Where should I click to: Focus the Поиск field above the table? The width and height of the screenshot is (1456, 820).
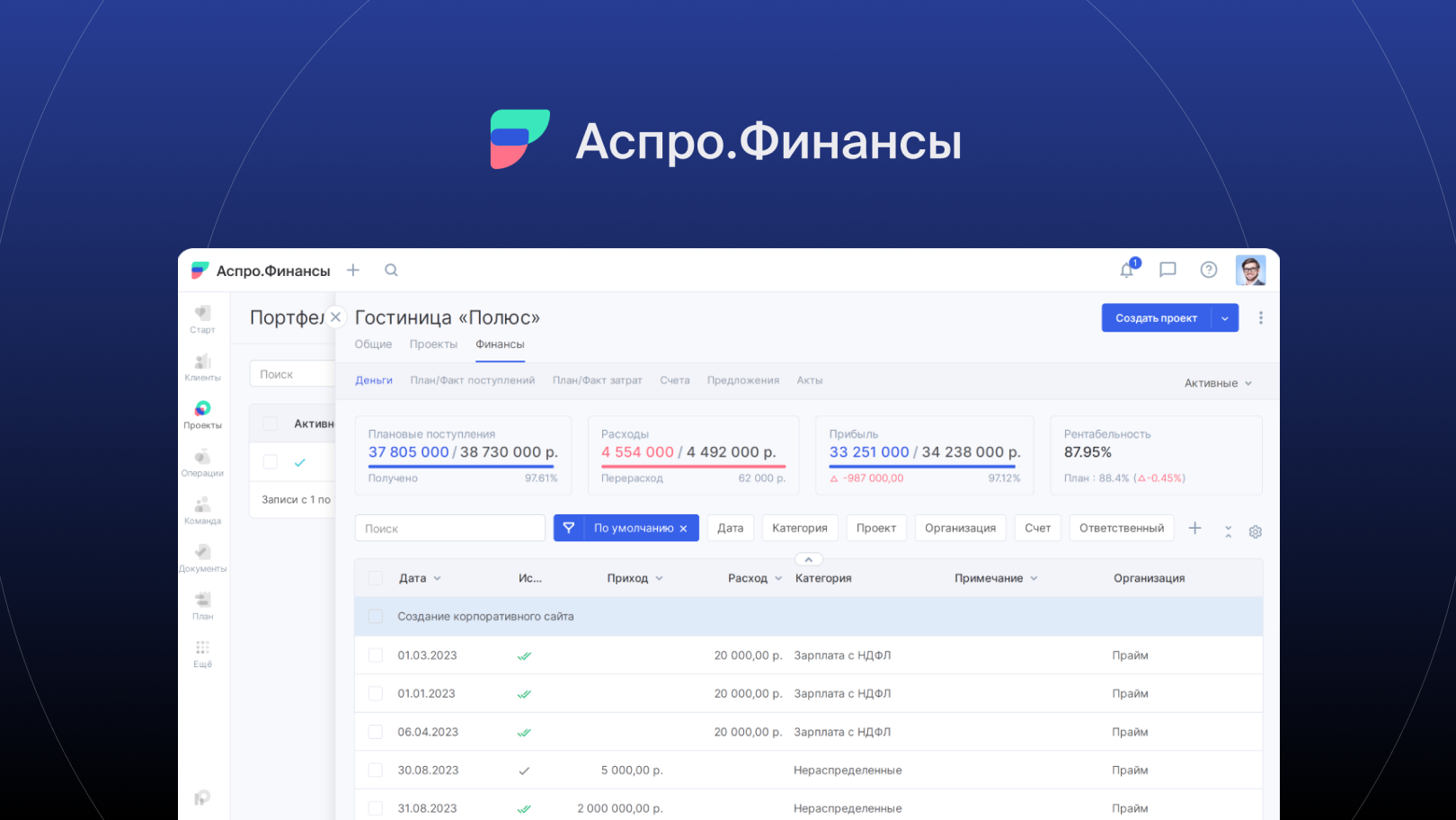450,528
